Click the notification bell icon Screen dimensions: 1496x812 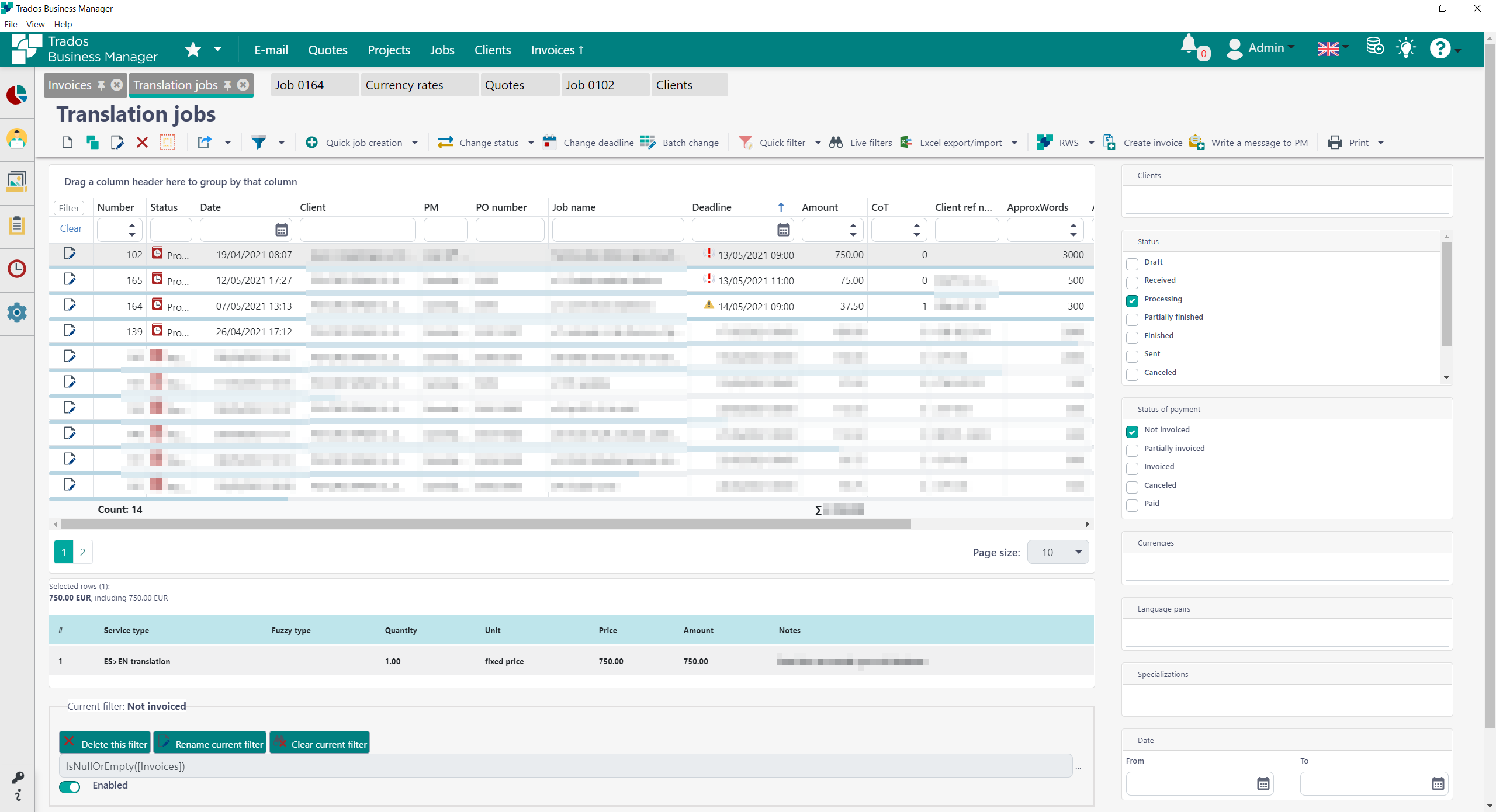1189,46
